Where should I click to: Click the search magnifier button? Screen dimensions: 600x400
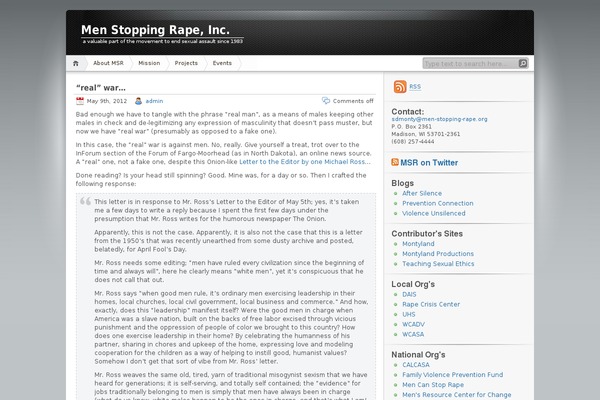(523, 64)
